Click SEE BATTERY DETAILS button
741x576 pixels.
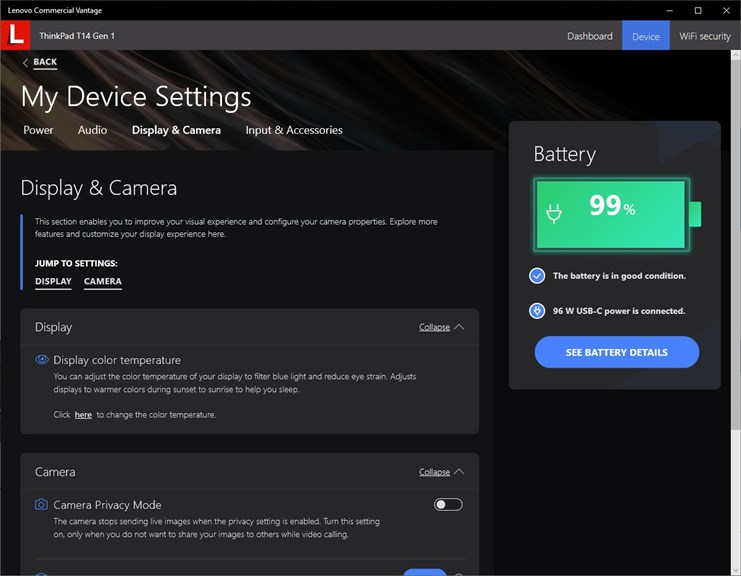[x=617, y=352]
